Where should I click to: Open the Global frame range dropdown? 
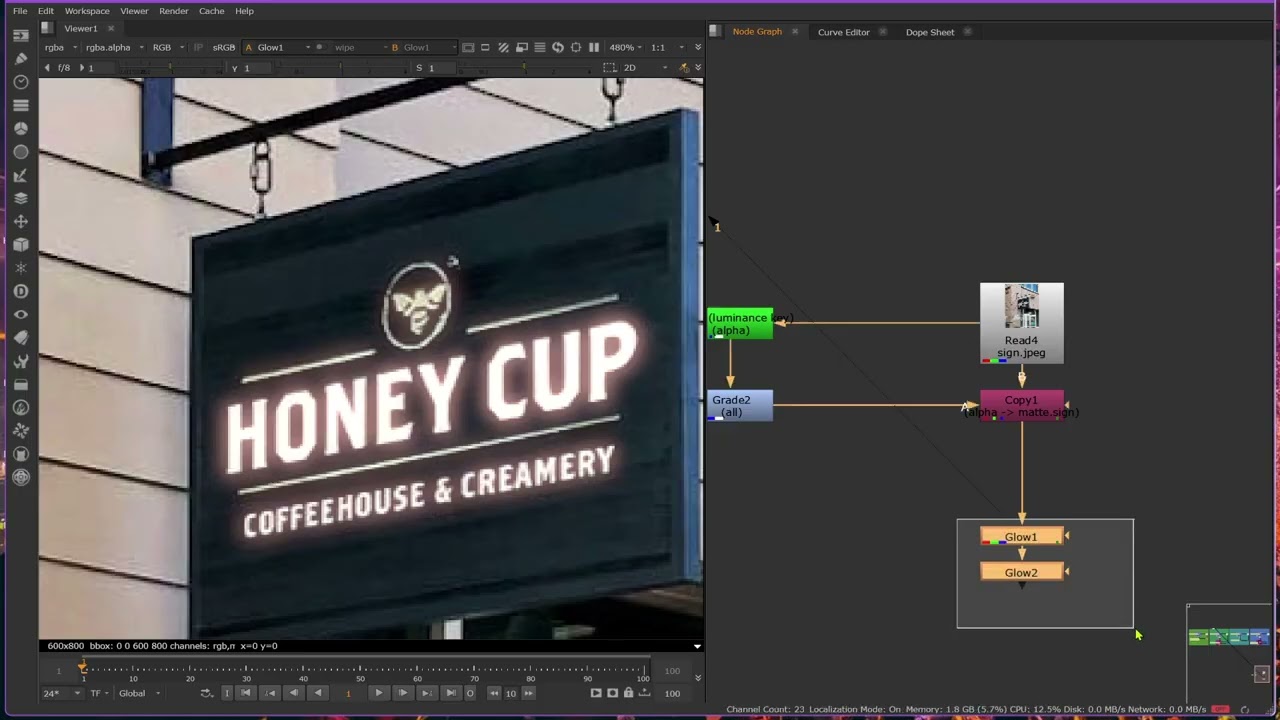[138, 693]
